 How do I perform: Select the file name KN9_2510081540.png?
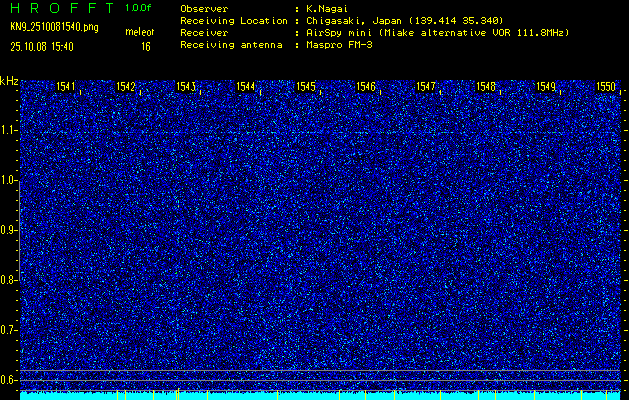pyautogui.click(x=57, y=27)
